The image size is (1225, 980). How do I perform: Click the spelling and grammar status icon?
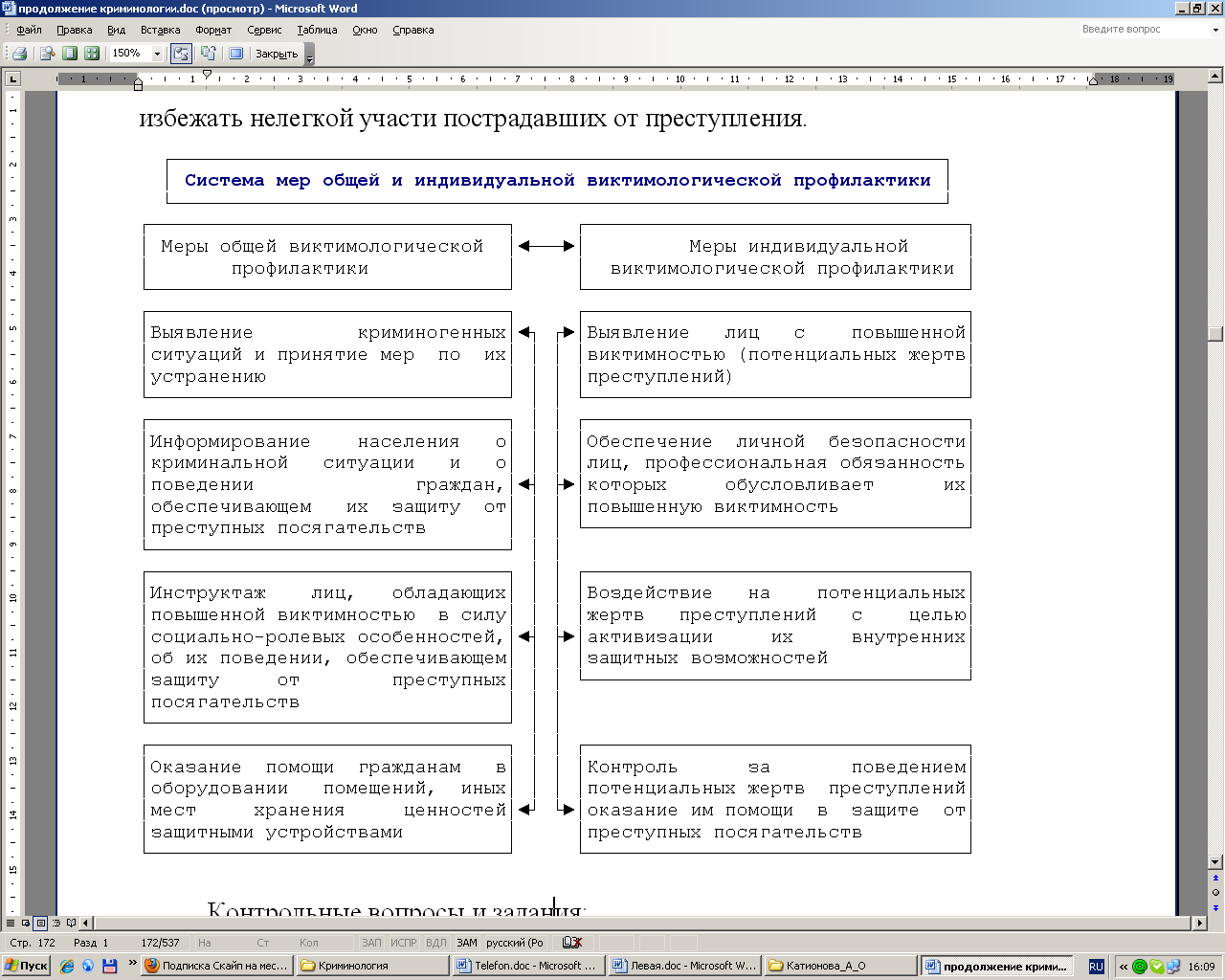[572, 943]
